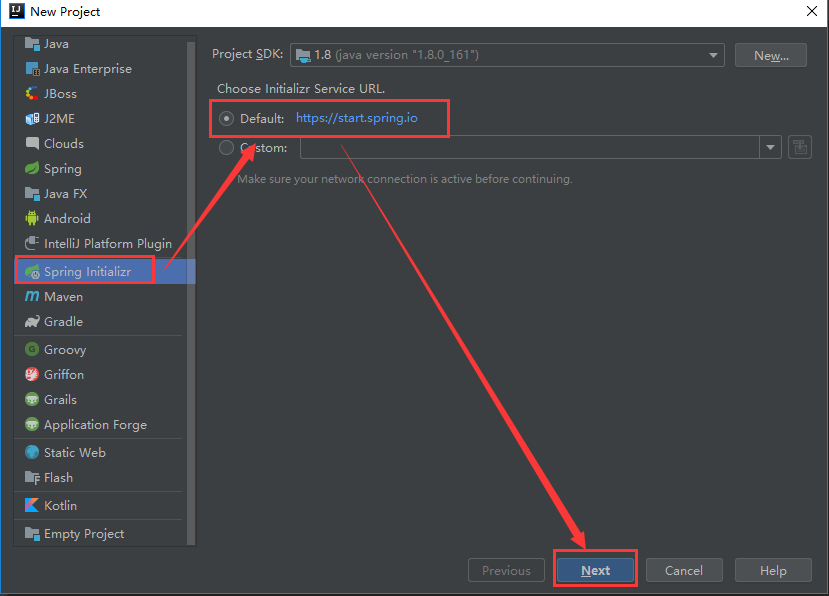Click the Kotlin logo icon
The image size is (829, 596).
point(32,506)
